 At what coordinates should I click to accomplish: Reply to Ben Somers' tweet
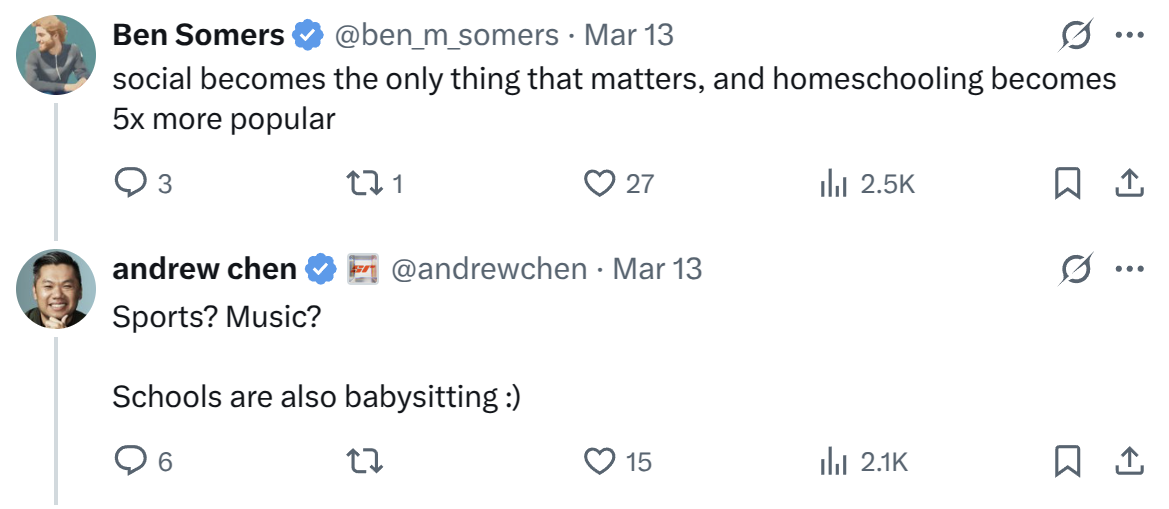coord(131,183)
